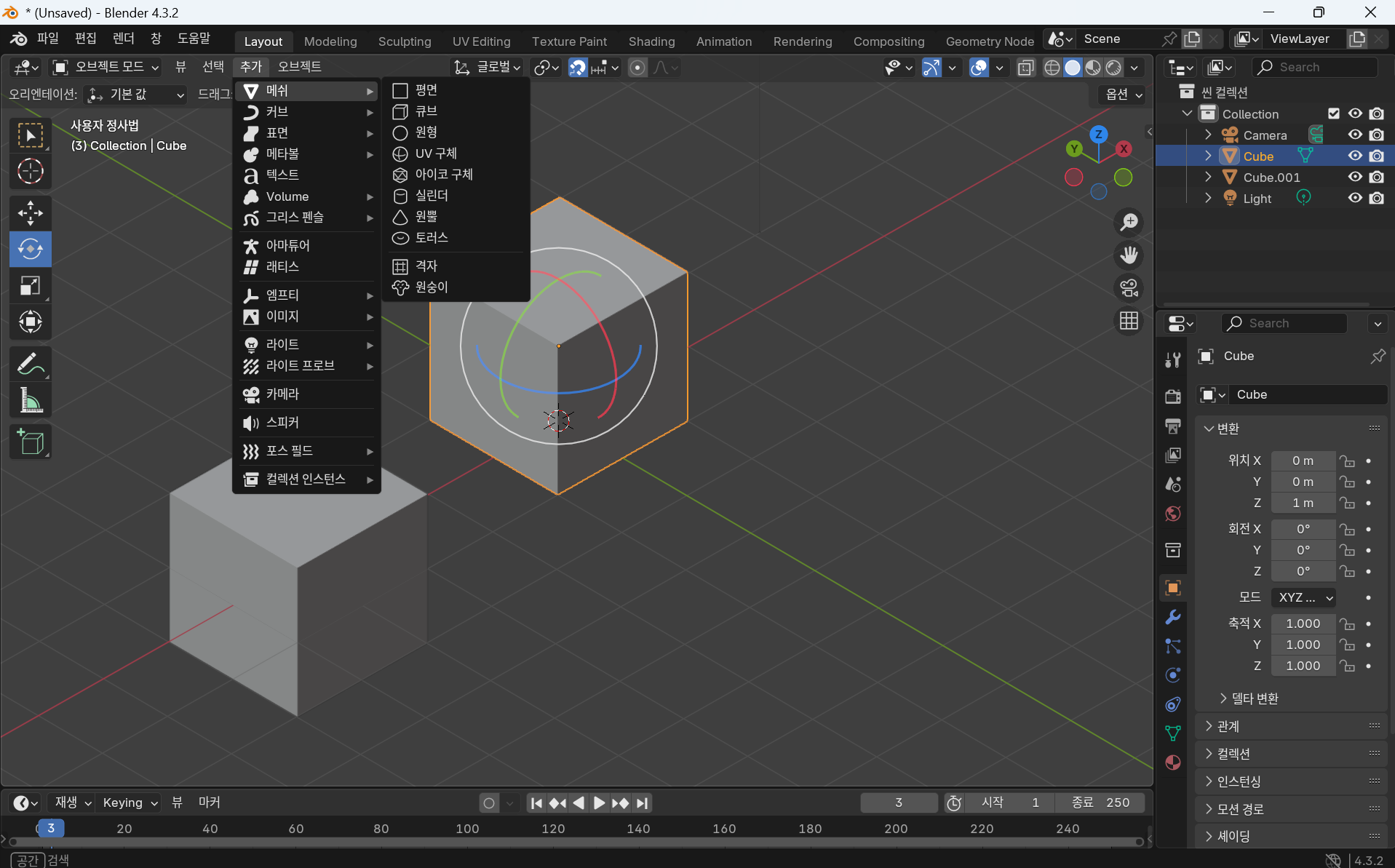Choose the Select Box tool
This screenshot has width=1395, height=868.
coord(30,135)
